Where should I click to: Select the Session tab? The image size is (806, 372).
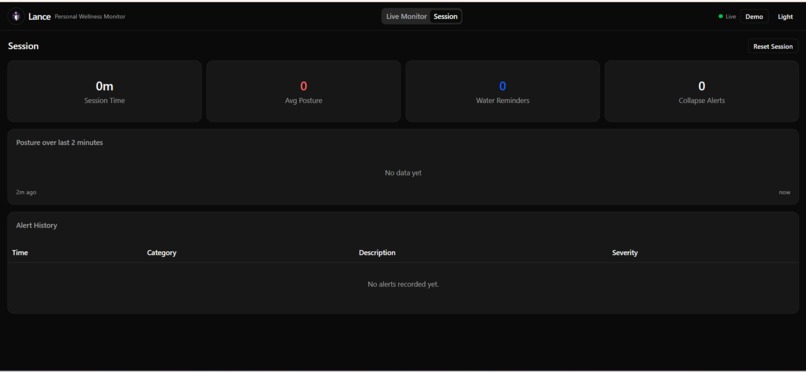pos(445,16)
